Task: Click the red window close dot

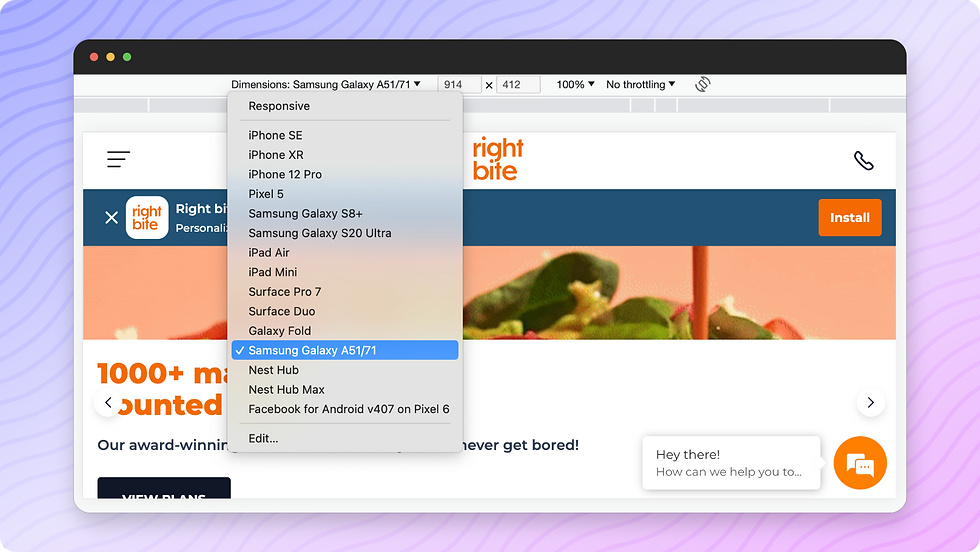Action: tap(94, 57)
